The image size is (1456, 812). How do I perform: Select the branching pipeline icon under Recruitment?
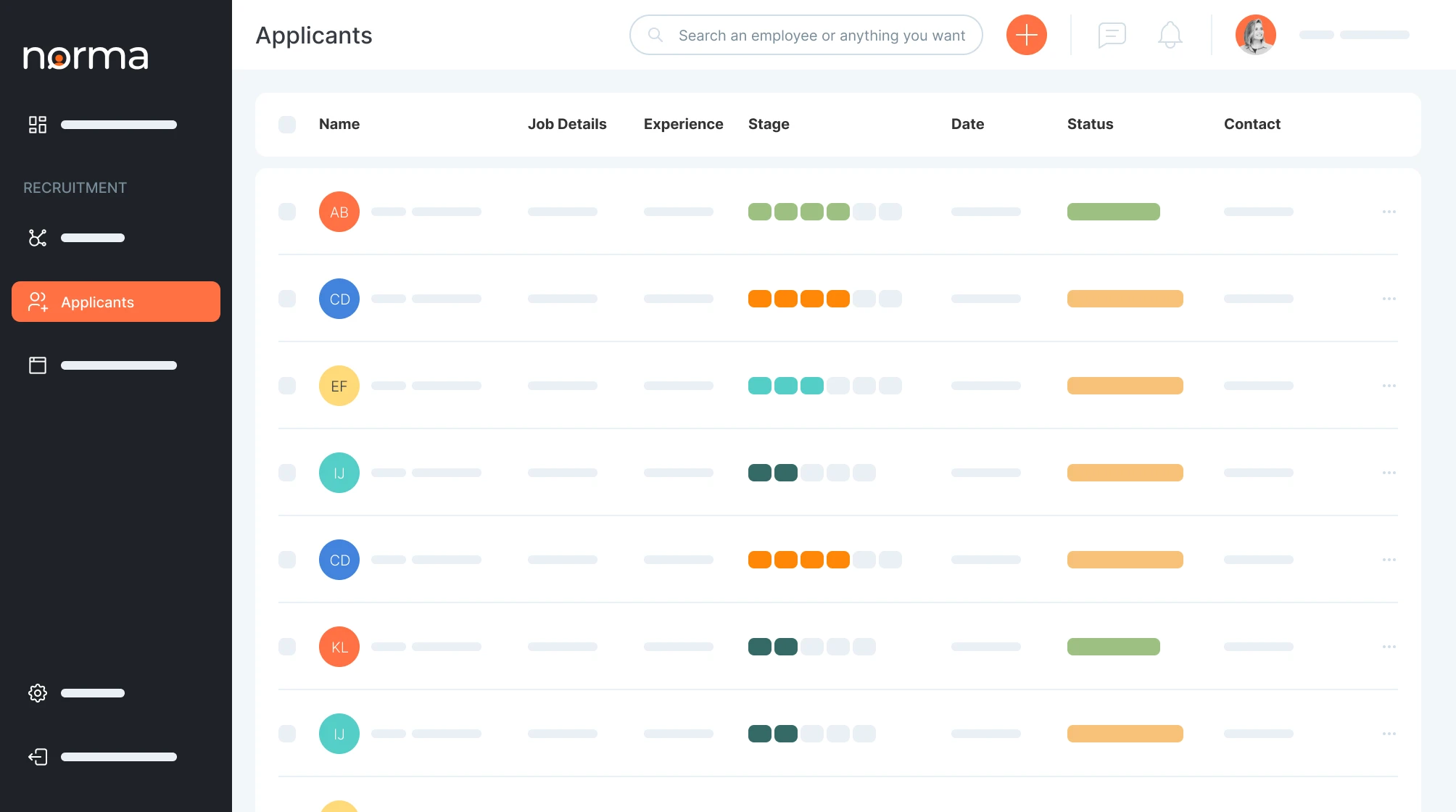tap(38, 238)
